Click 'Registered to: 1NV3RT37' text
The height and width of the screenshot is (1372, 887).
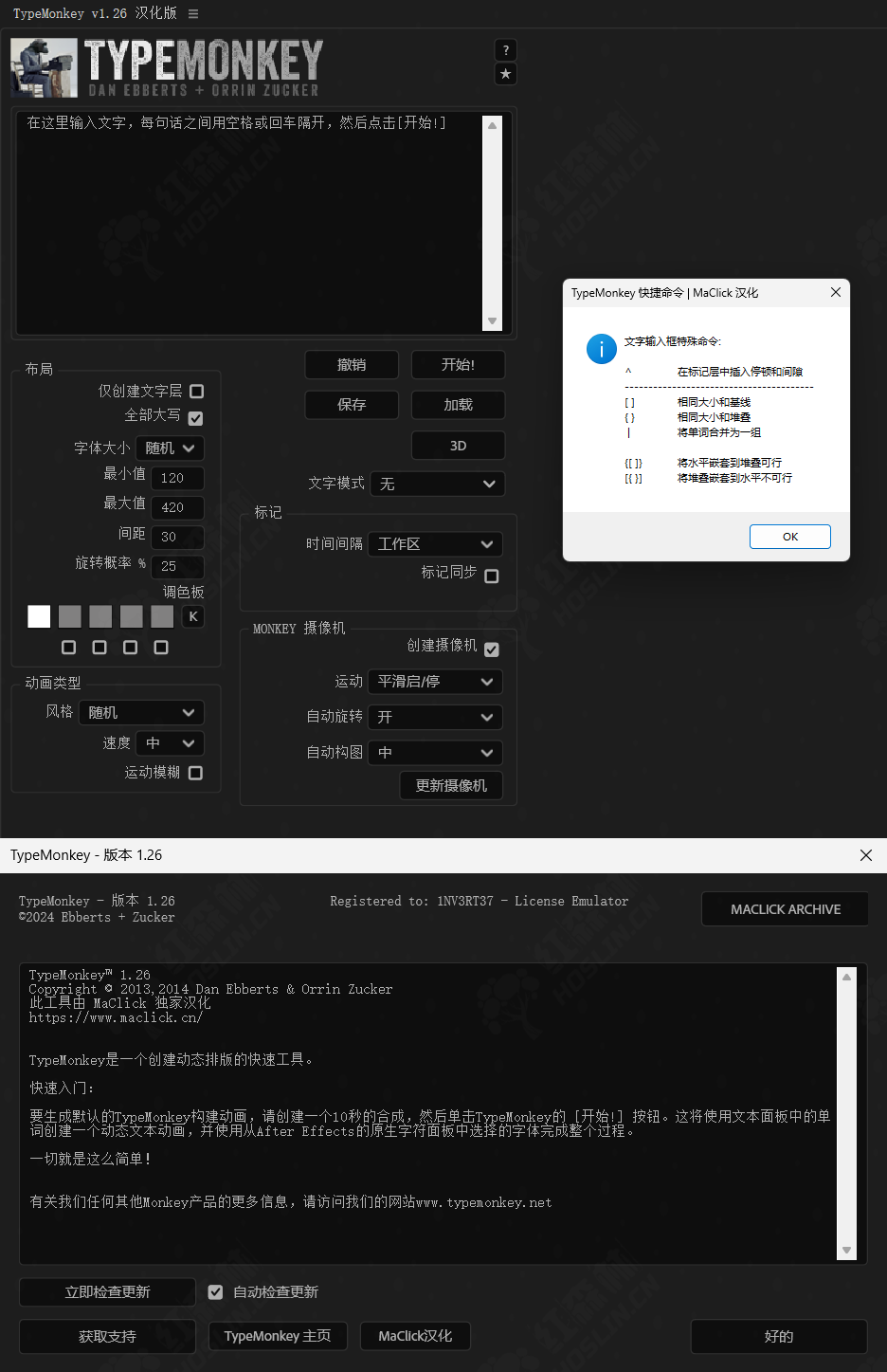click(x=411, y=902)
